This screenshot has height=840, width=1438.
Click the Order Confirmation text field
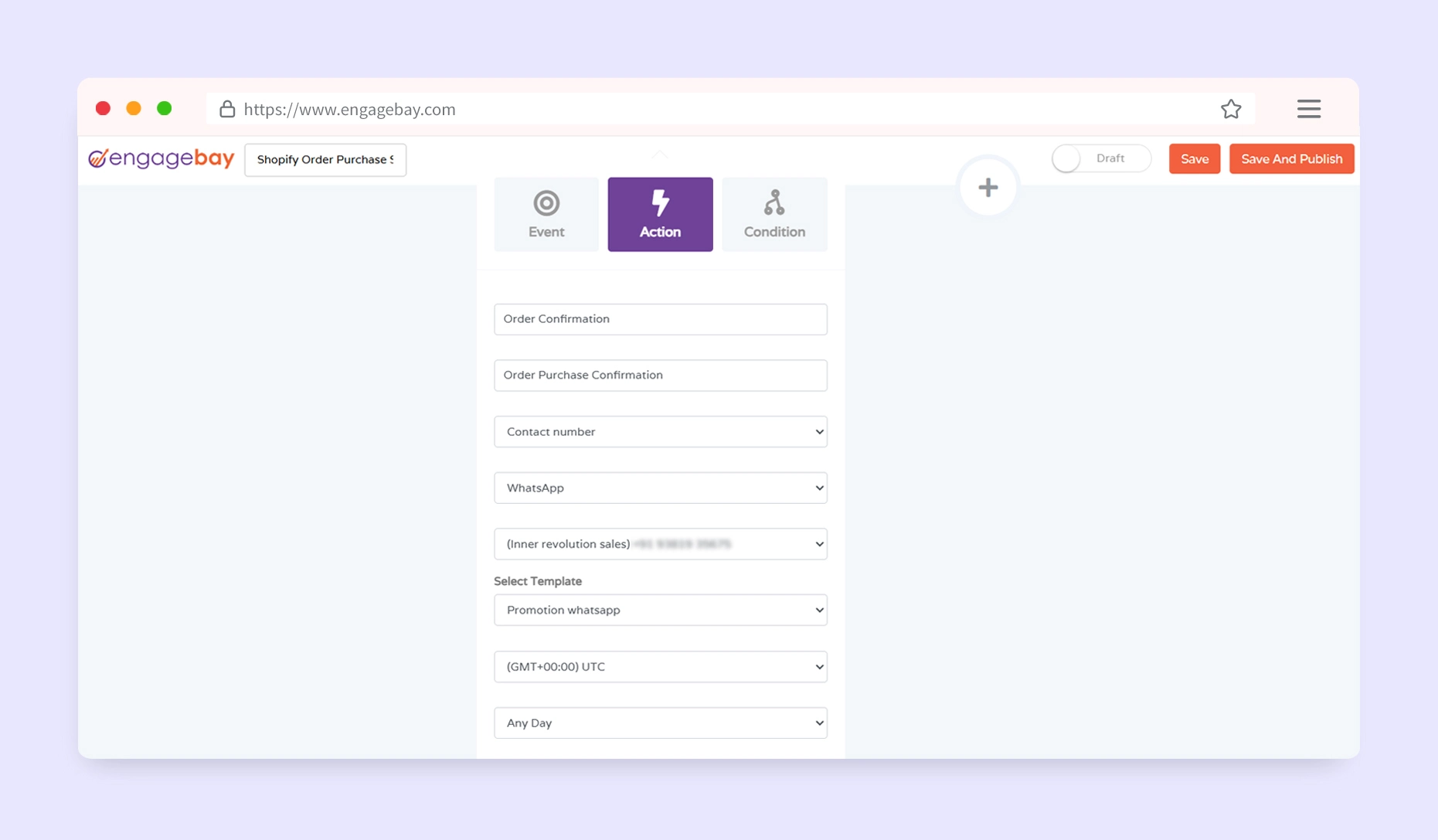coord(660,319)
